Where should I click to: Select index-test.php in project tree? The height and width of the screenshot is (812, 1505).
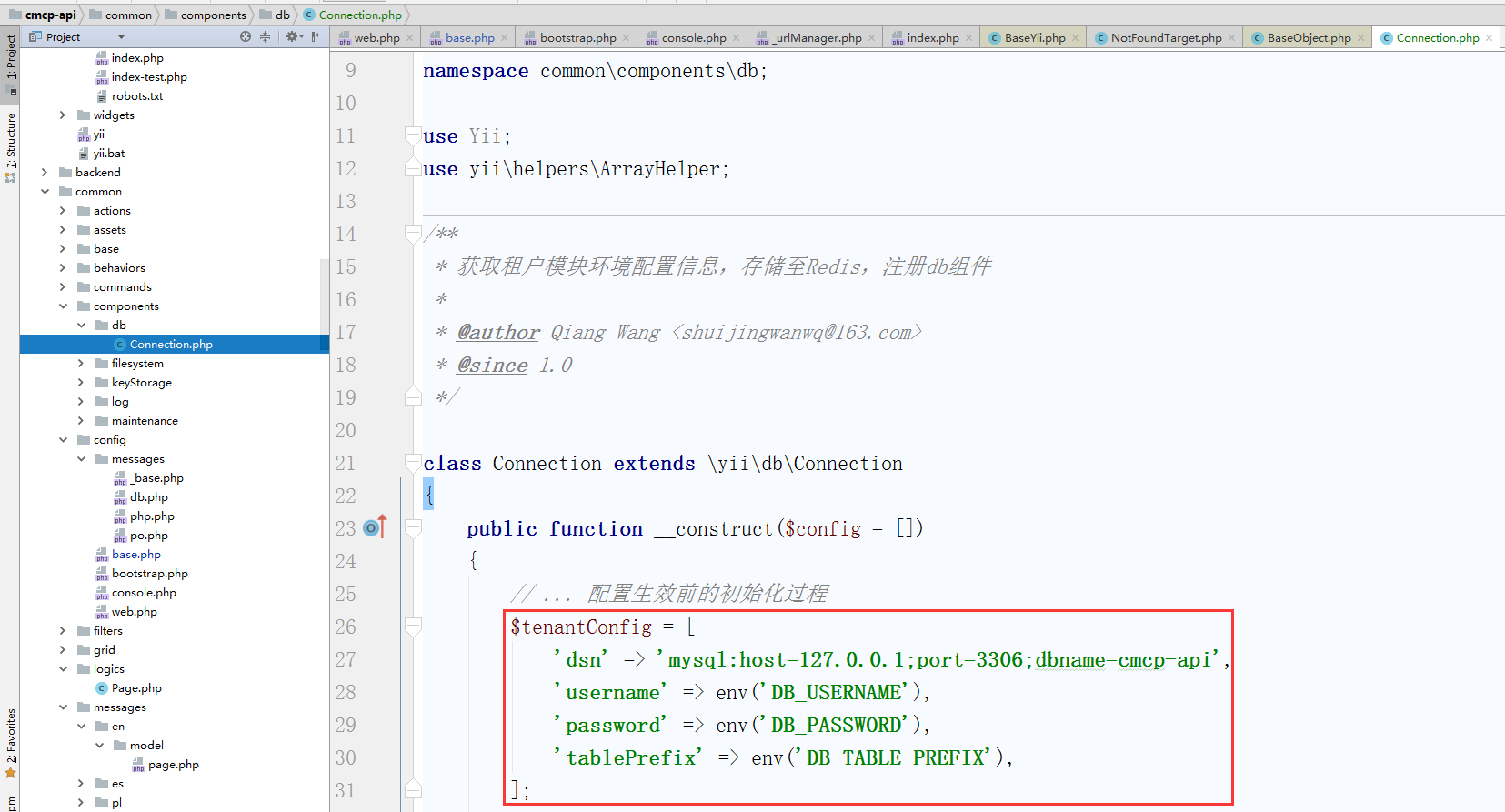tap(149, 77)
